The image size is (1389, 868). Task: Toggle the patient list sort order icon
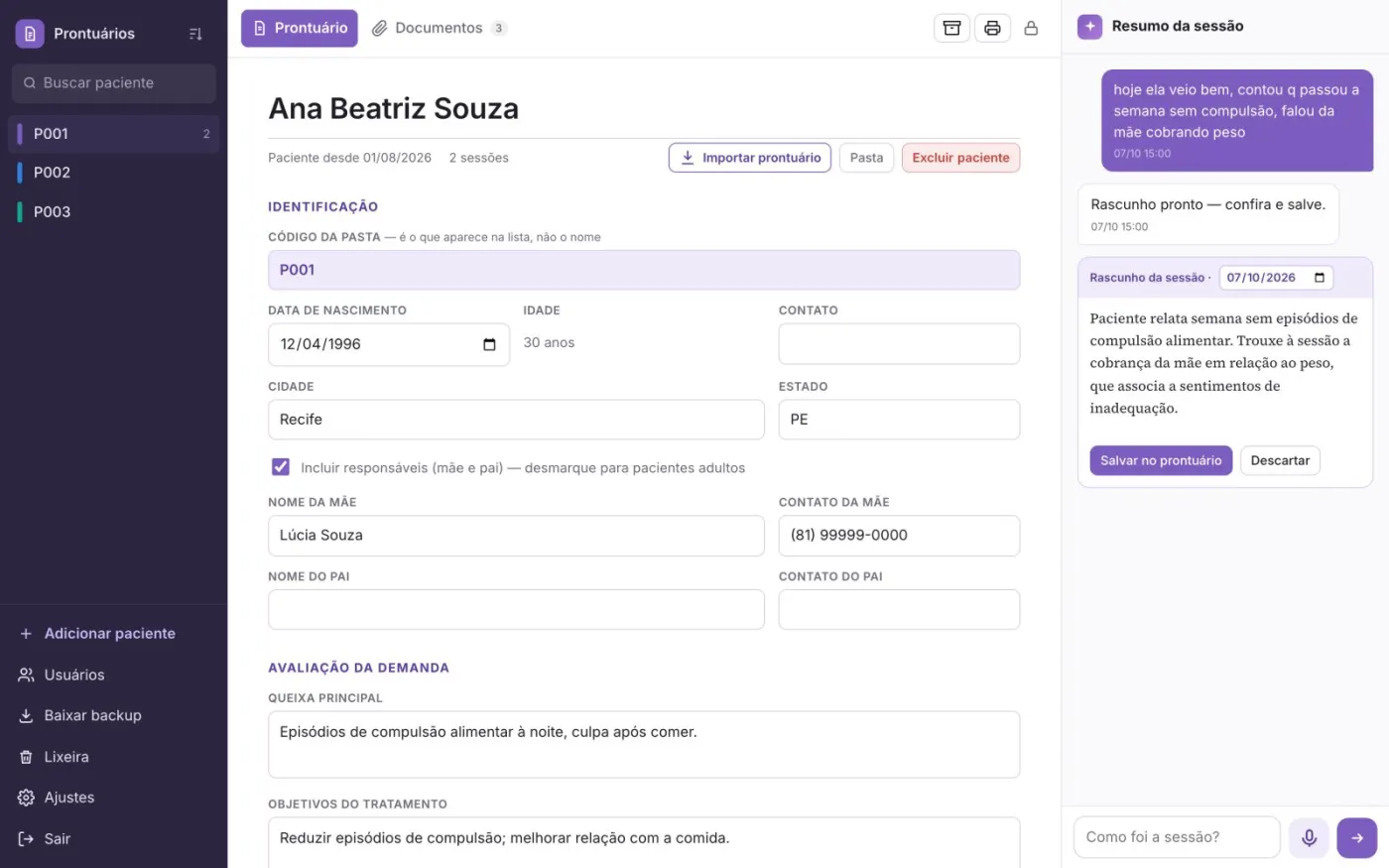click(x=195, y=34)
